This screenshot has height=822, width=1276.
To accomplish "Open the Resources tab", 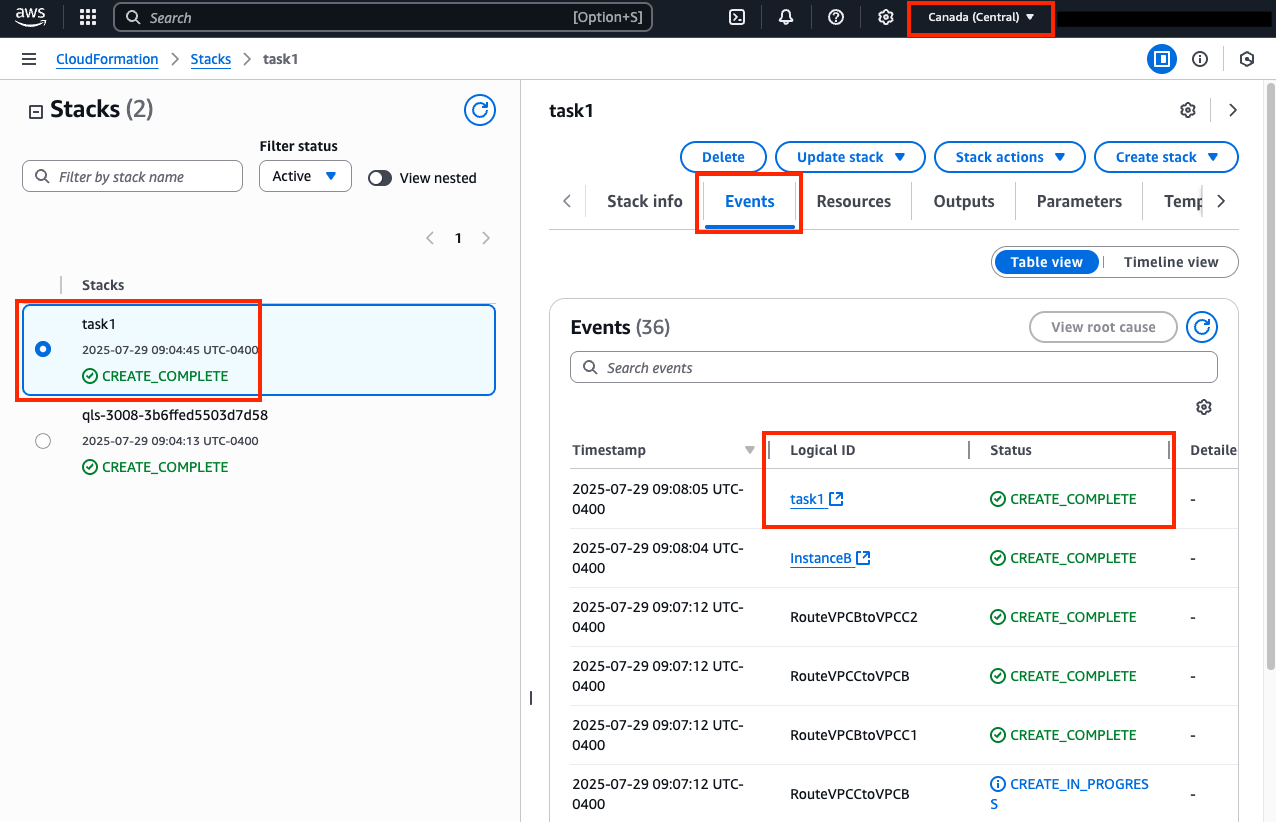I will 853,201.
